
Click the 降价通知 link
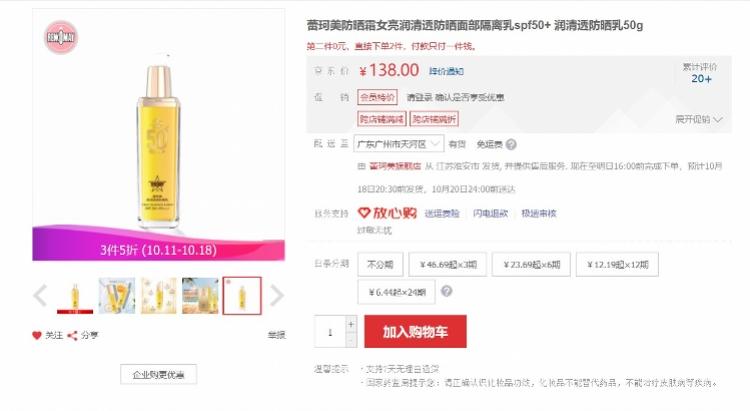tap(446, 71)
